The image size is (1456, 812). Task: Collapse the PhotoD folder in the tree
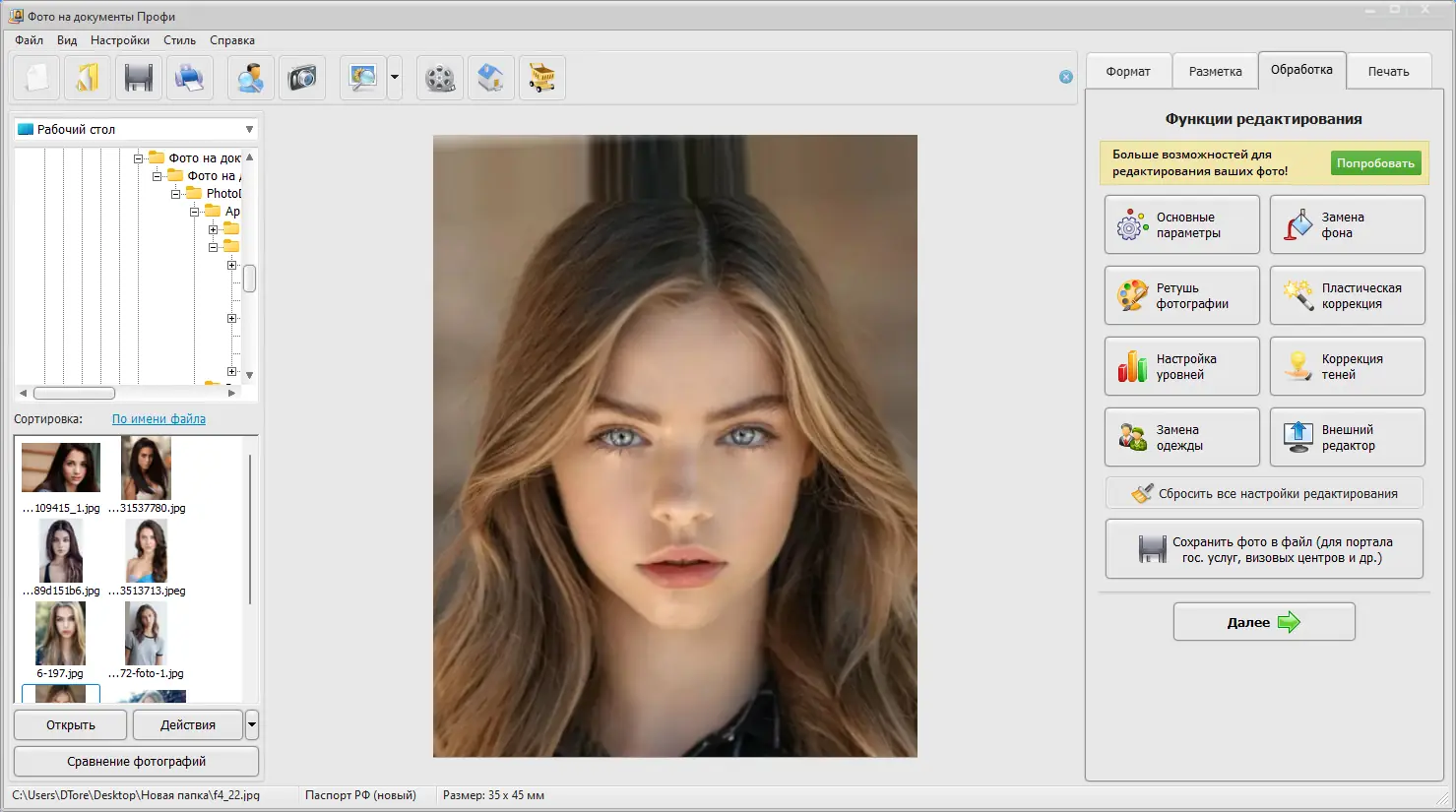click(x=176, y=194)
